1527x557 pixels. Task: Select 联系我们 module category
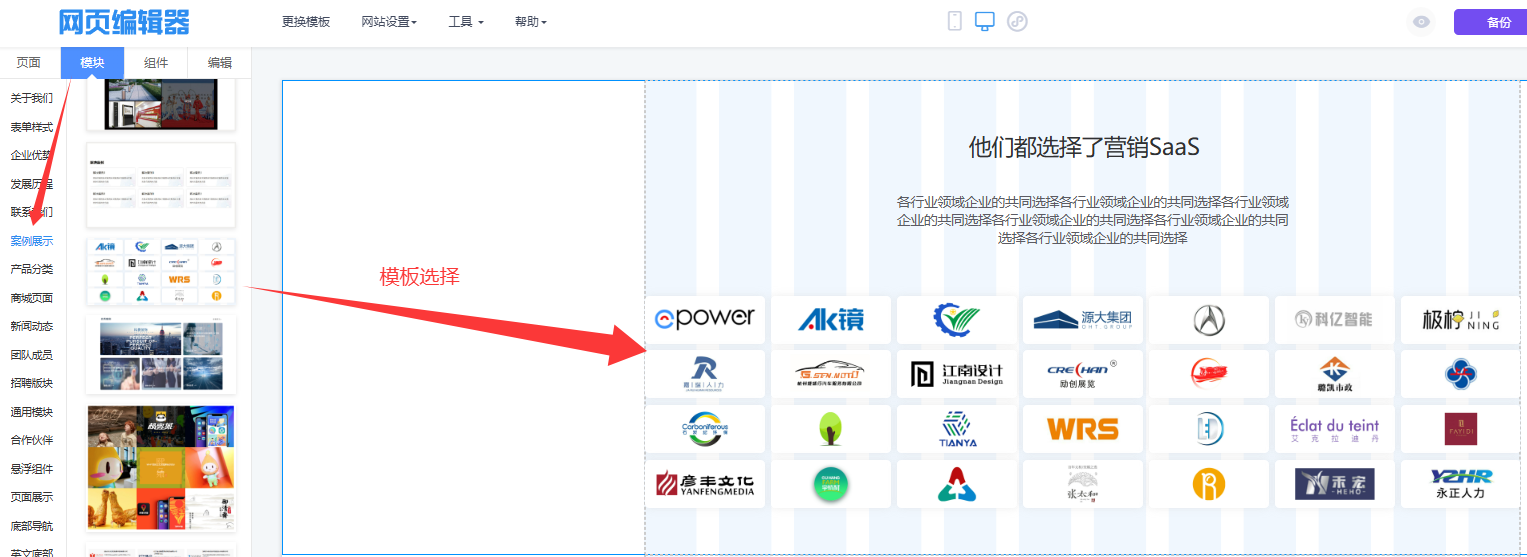click(31, 212)
